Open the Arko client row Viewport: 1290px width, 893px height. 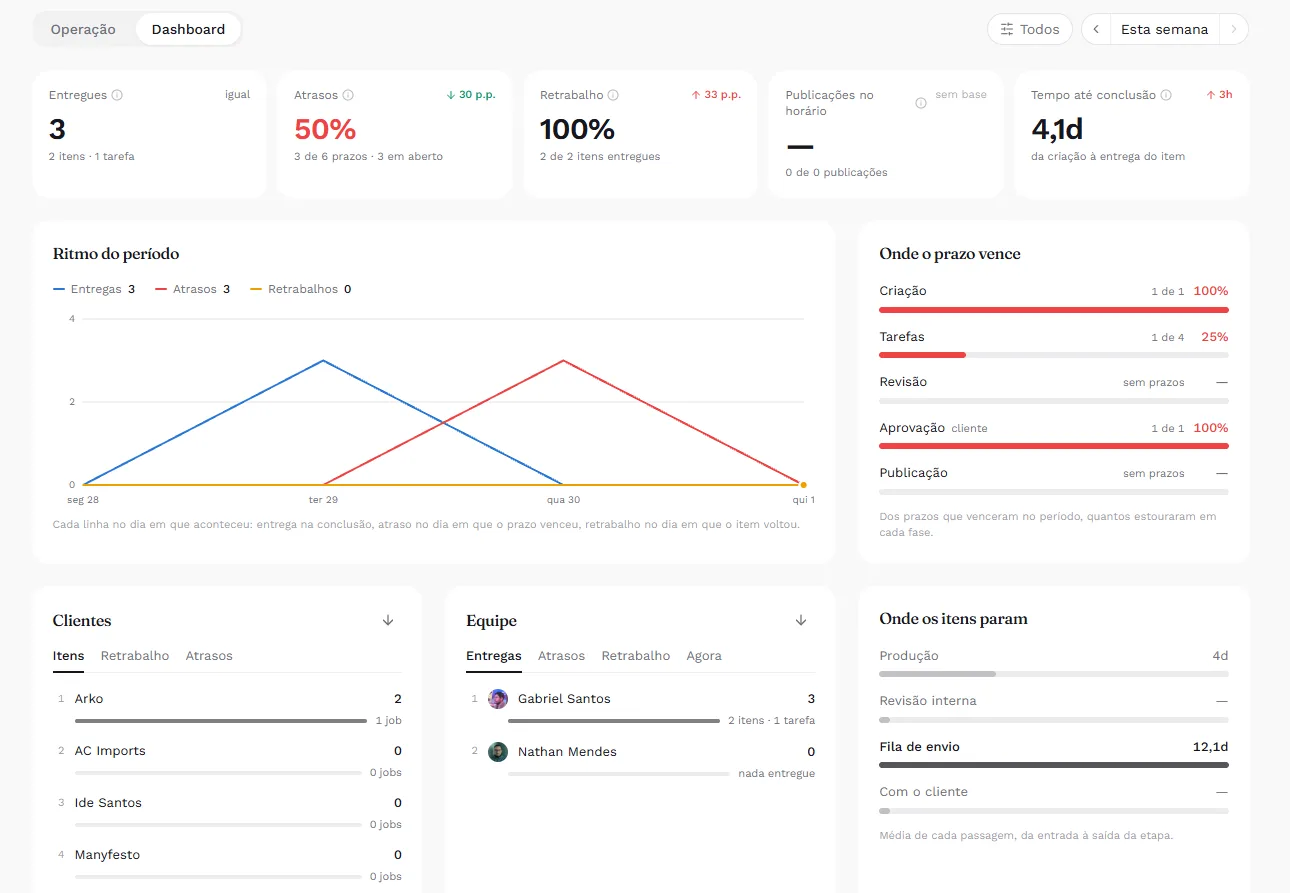[x=228, y=708]
